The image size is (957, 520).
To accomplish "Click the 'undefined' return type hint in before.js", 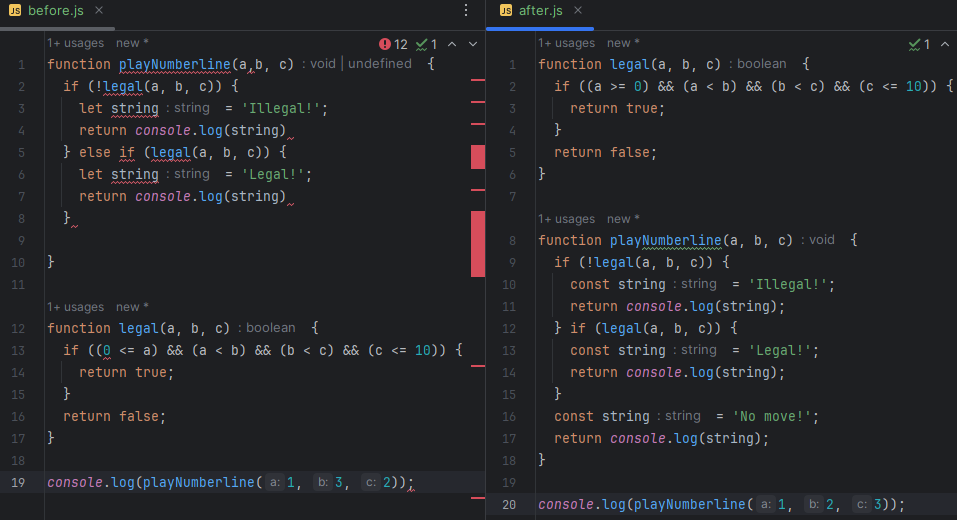I will tap(380, 64).
